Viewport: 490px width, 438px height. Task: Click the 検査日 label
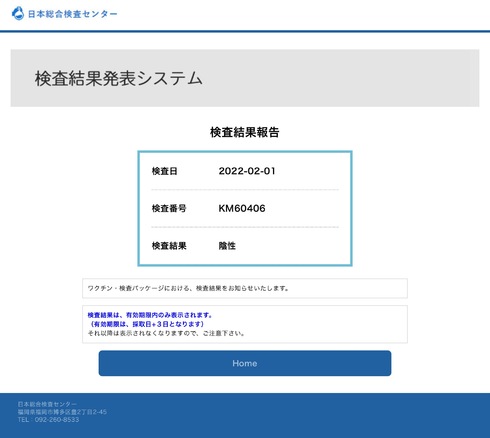pos(164,171)
